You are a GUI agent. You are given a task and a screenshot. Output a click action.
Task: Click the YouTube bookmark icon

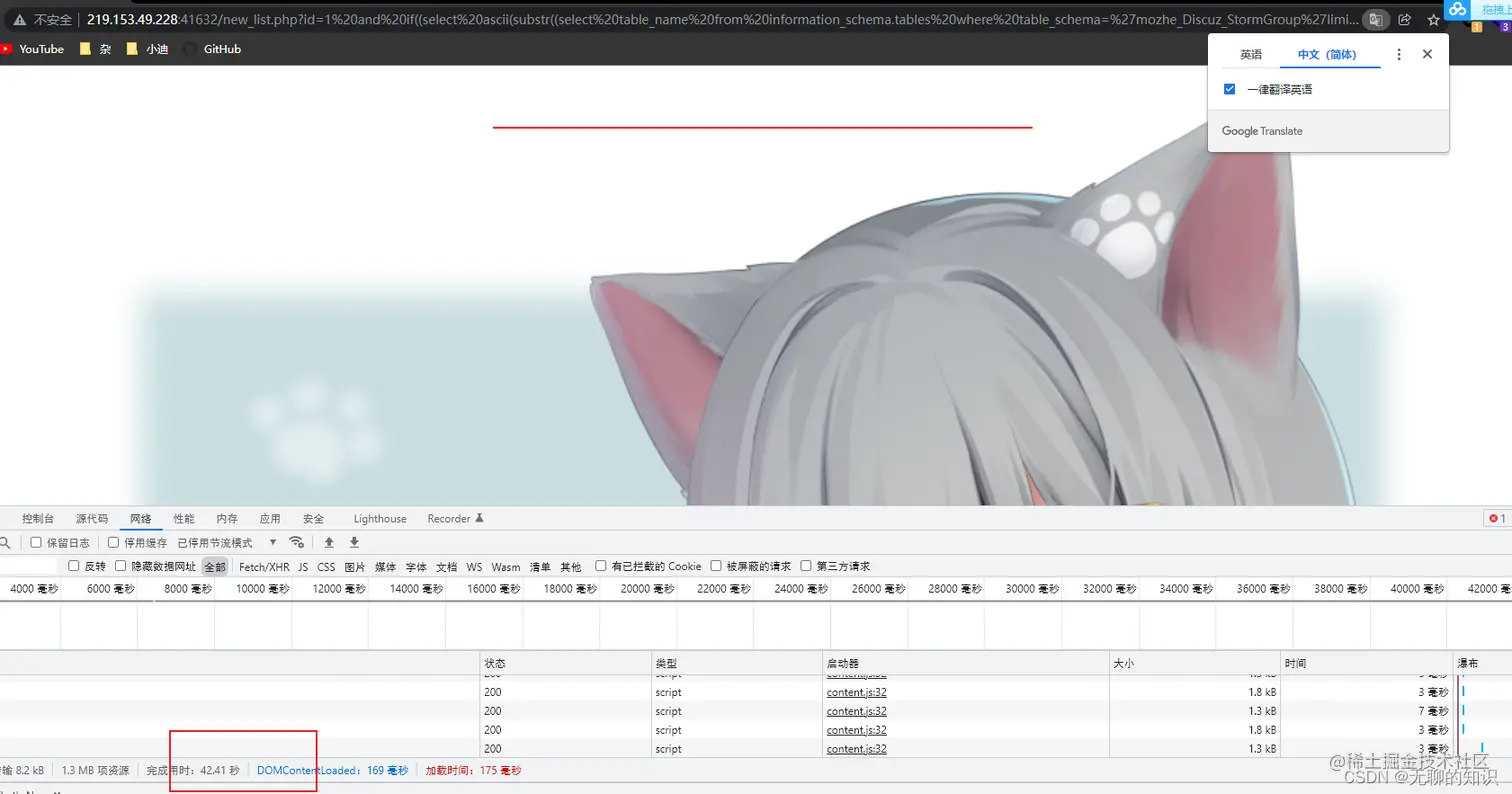tap(7, 48)
